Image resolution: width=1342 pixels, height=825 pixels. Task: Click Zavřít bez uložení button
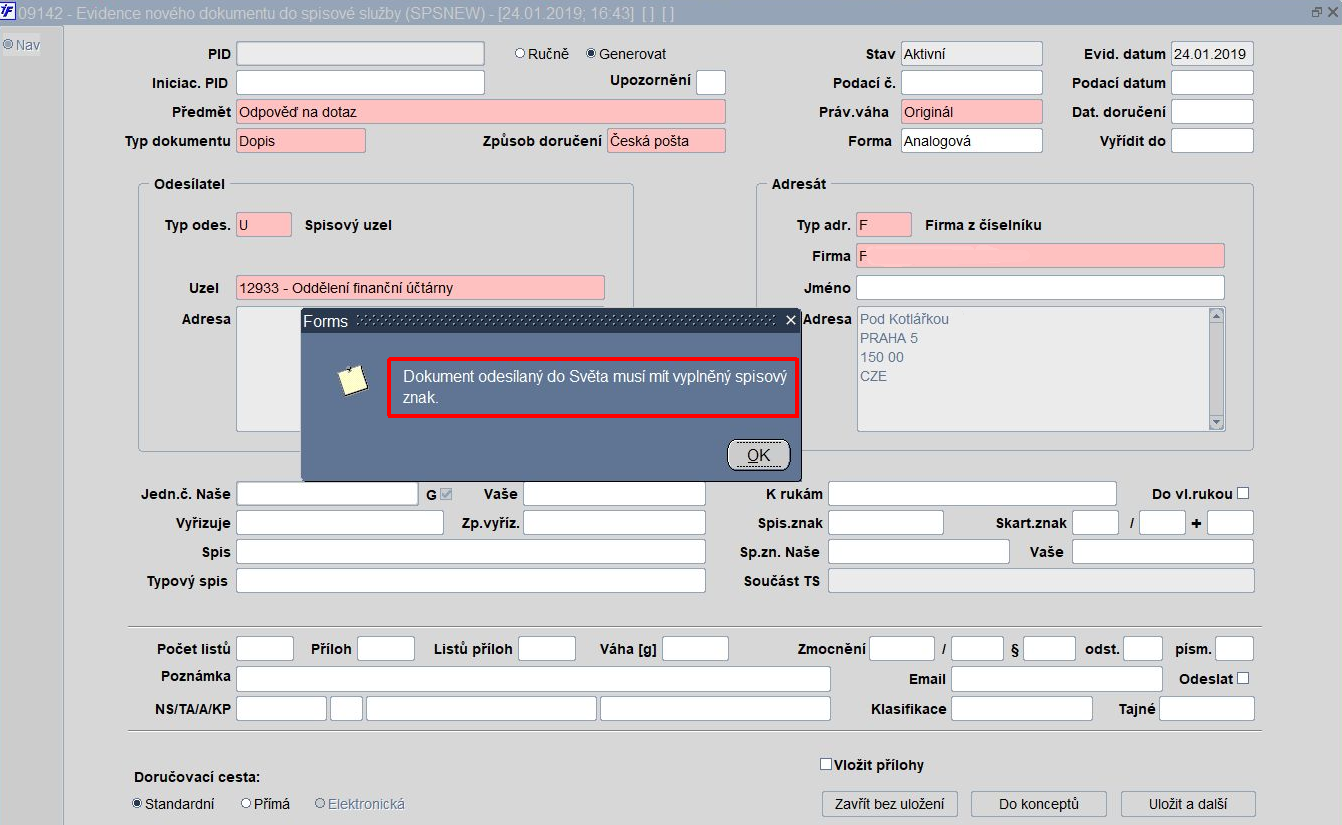pyautogui.click(x=890, y=804)
